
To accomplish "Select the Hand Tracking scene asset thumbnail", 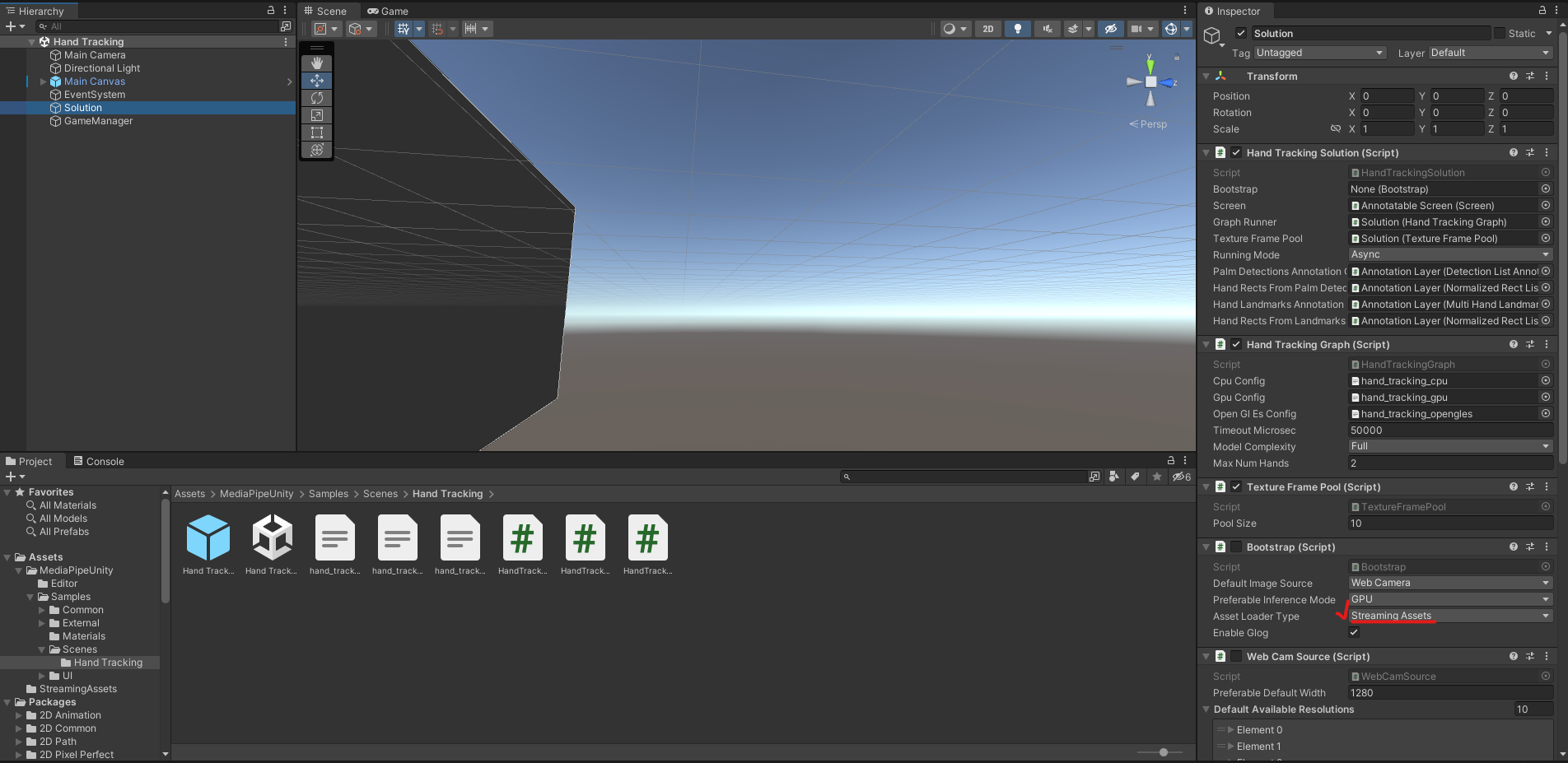I will (x=272, y=537).
